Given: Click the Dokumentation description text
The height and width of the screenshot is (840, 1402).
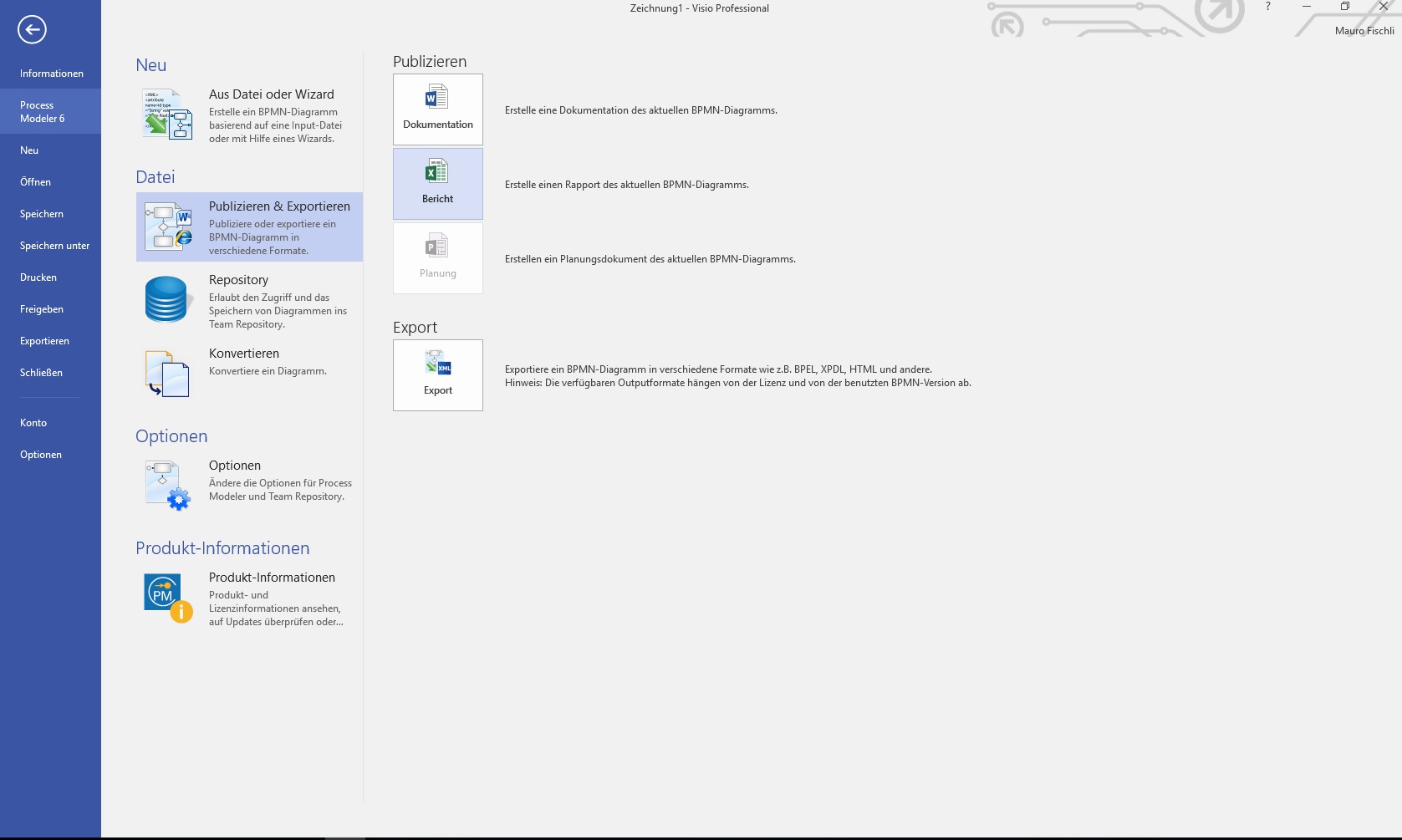Looking at the screenshot, I should point(641,110).
